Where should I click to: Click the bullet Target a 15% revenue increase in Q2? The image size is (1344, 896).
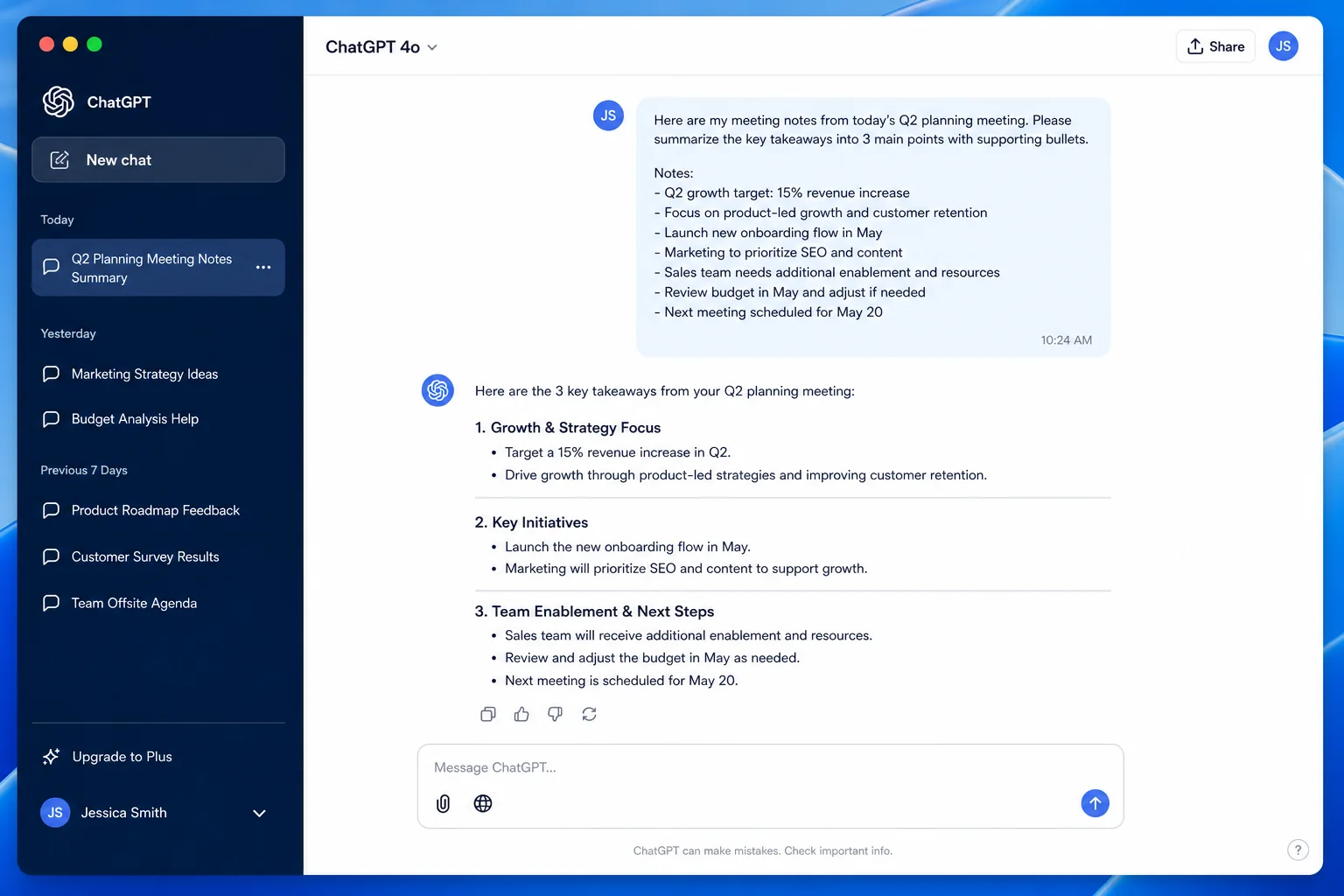tap(618, 452)
